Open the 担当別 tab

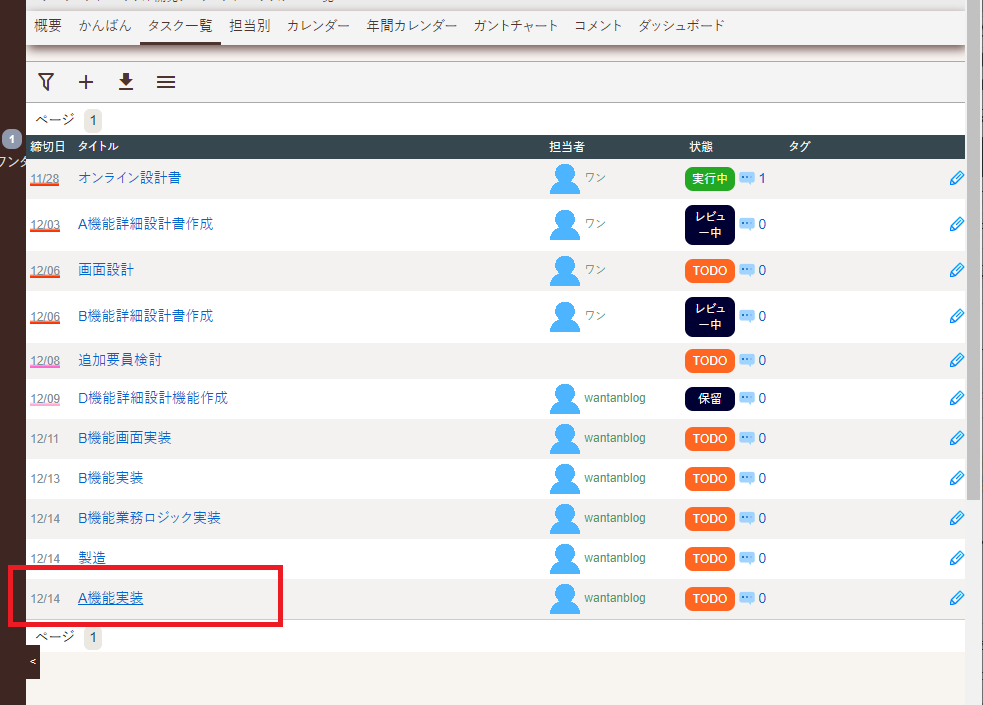250,26
